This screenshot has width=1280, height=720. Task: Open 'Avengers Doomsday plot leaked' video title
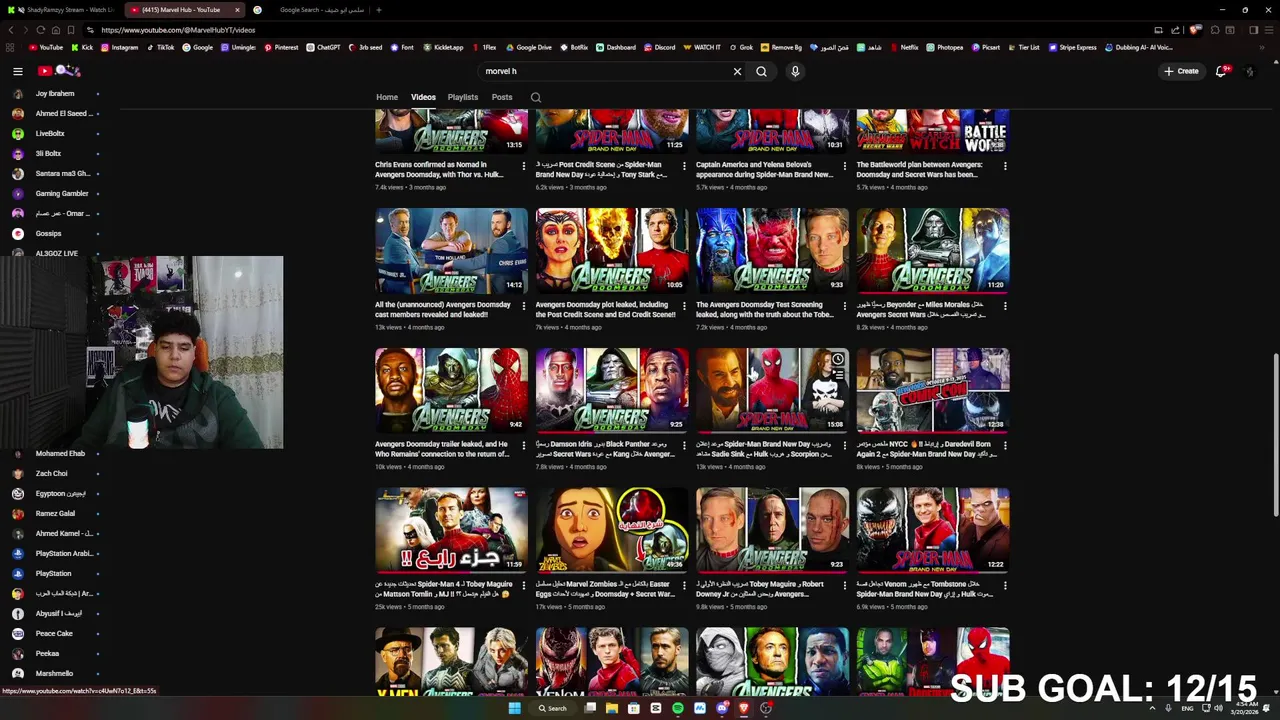(605, 309)
